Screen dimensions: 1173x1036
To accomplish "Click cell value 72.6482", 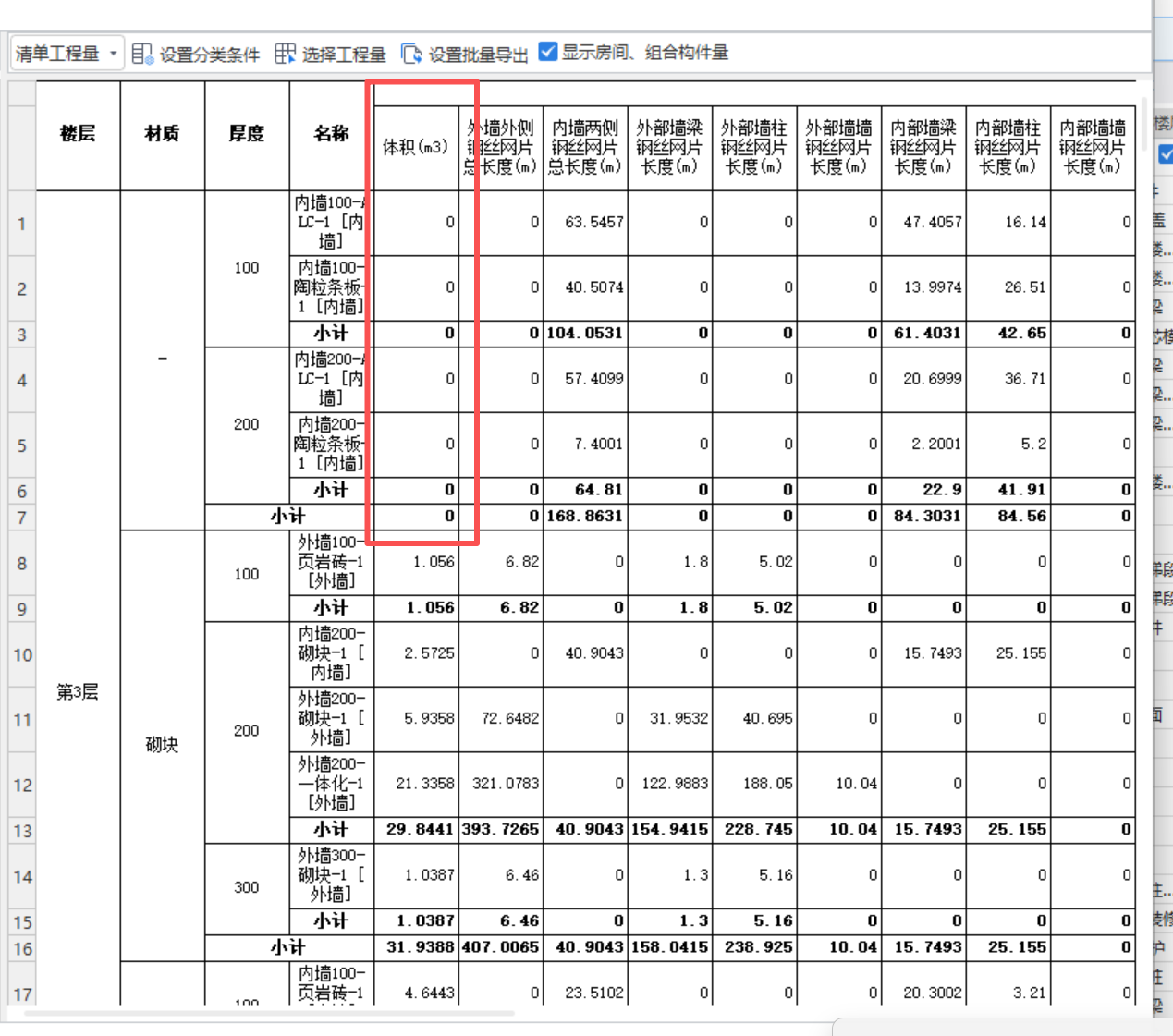I will (x=510, y=718).
